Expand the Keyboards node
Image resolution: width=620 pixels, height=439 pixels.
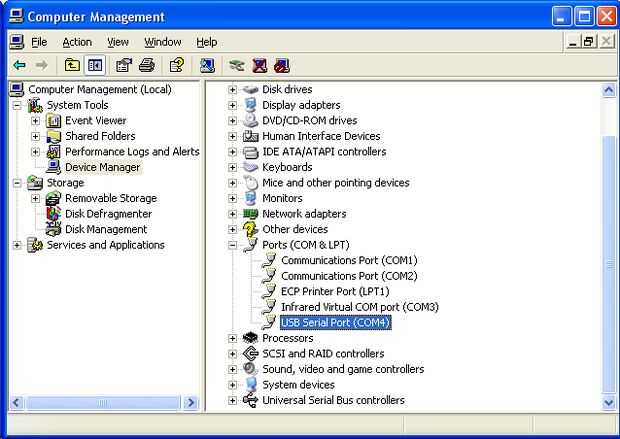[232, 167]
